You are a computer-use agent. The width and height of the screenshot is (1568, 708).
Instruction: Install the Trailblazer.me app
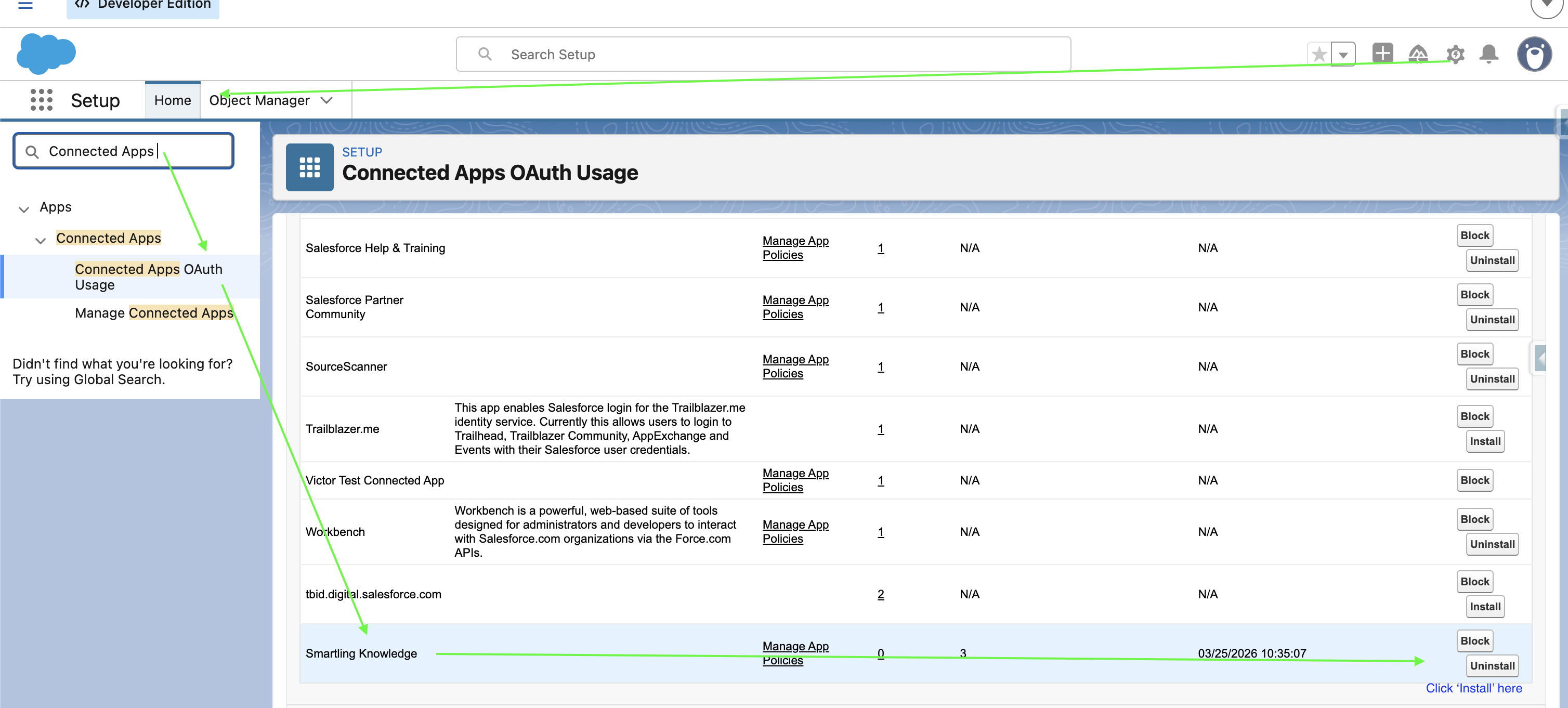click(1485, 441)
